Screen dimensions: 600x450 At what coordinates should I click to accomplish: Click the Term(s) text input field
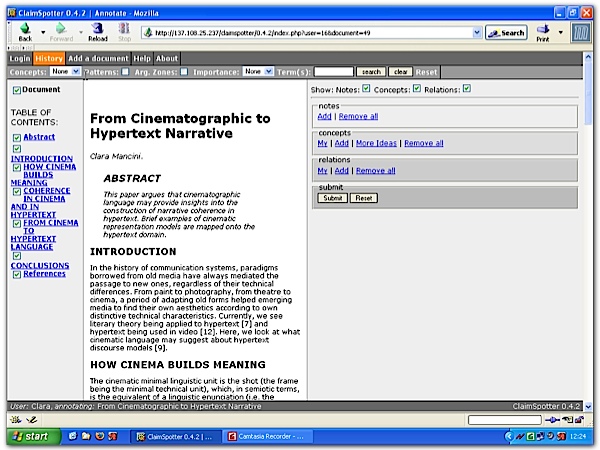pos(334,72)
